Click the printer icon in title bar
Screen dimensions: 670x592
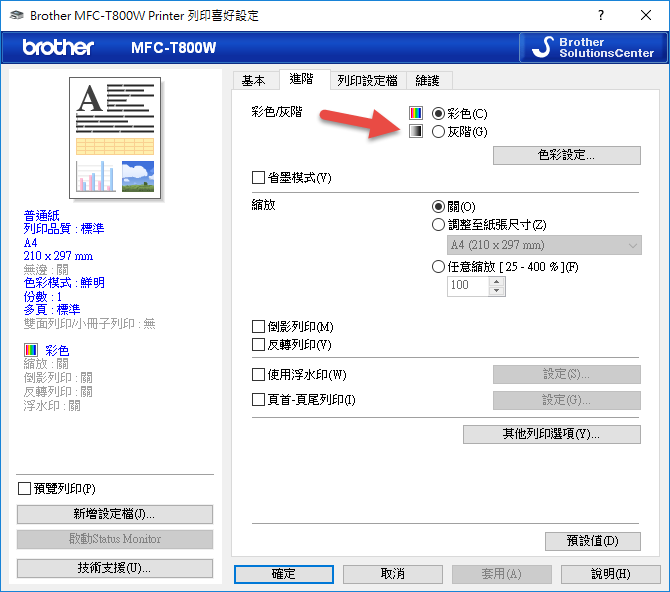coord(17,15)
